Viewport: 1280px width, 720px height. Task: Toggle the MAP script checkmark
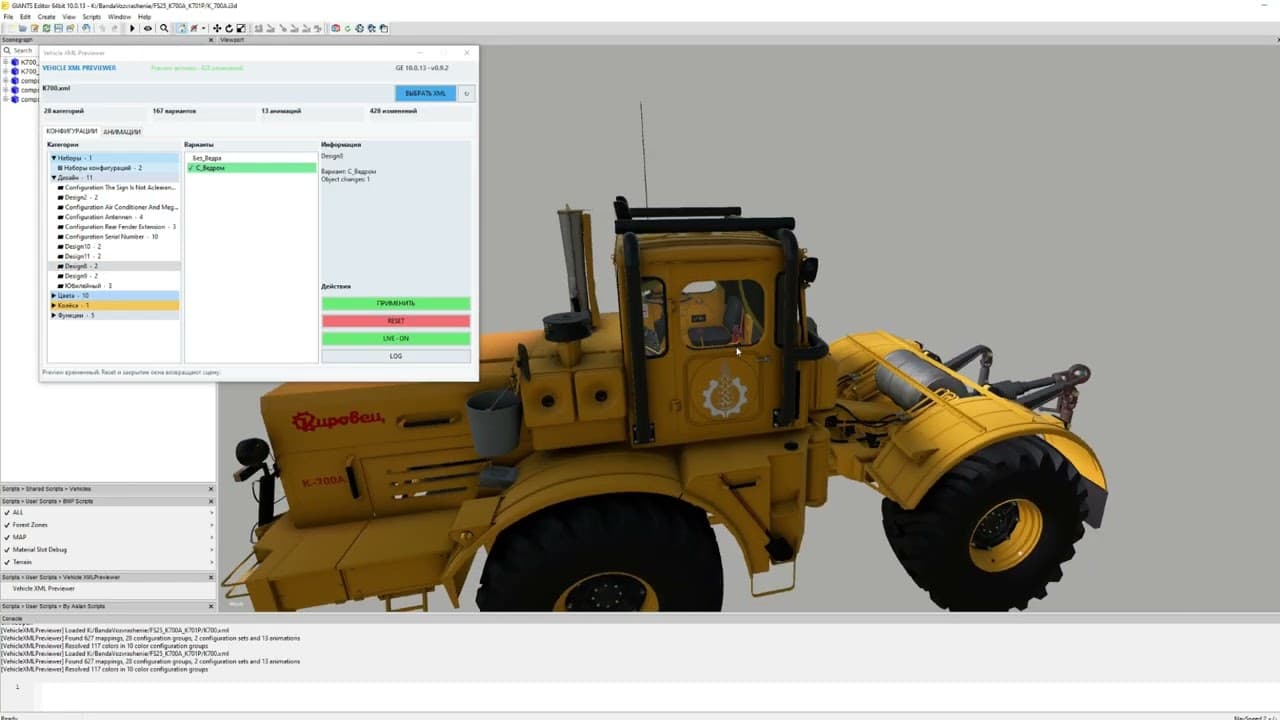pyautogui.click(x=6, y=537)
